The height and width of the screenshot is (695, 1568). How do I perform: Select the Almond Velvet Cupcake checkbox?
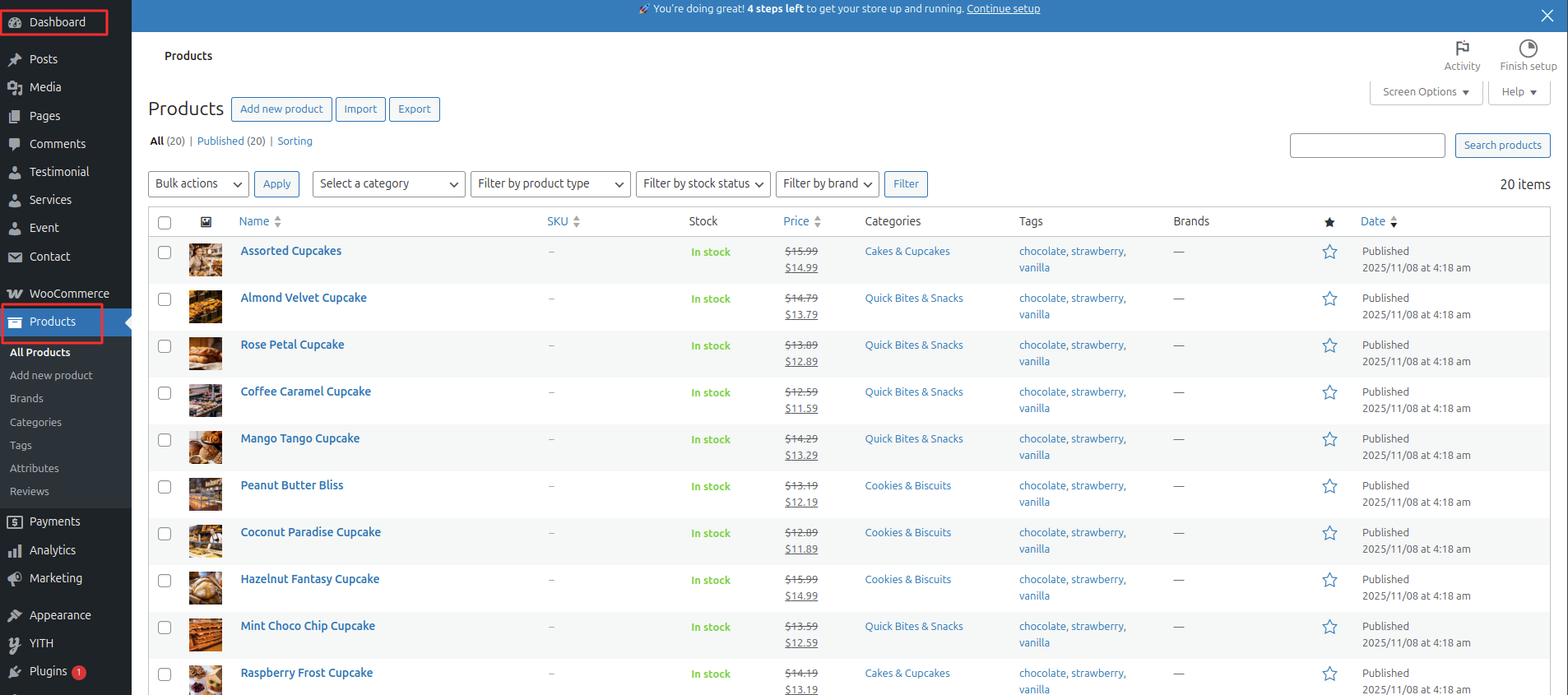point(165,299)
